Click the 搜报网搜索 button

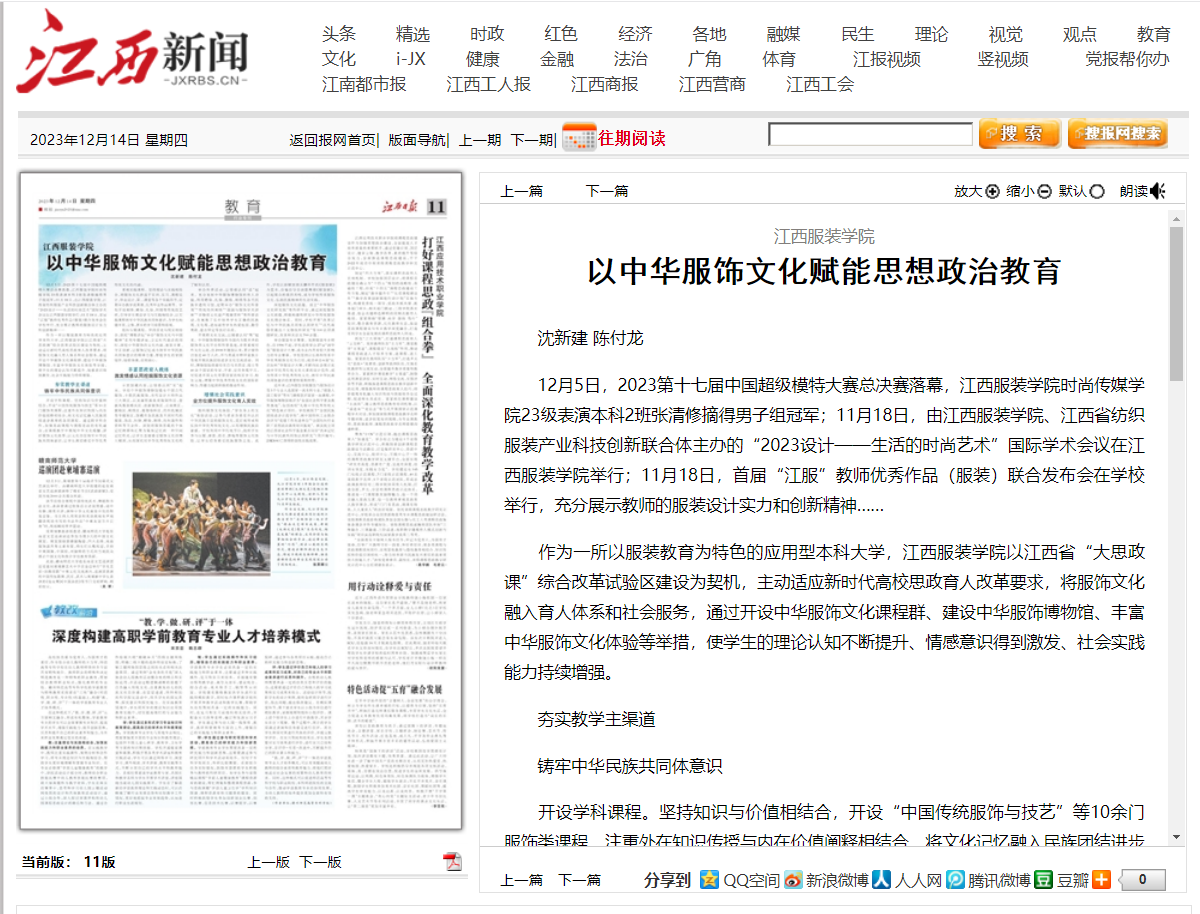1117,134
